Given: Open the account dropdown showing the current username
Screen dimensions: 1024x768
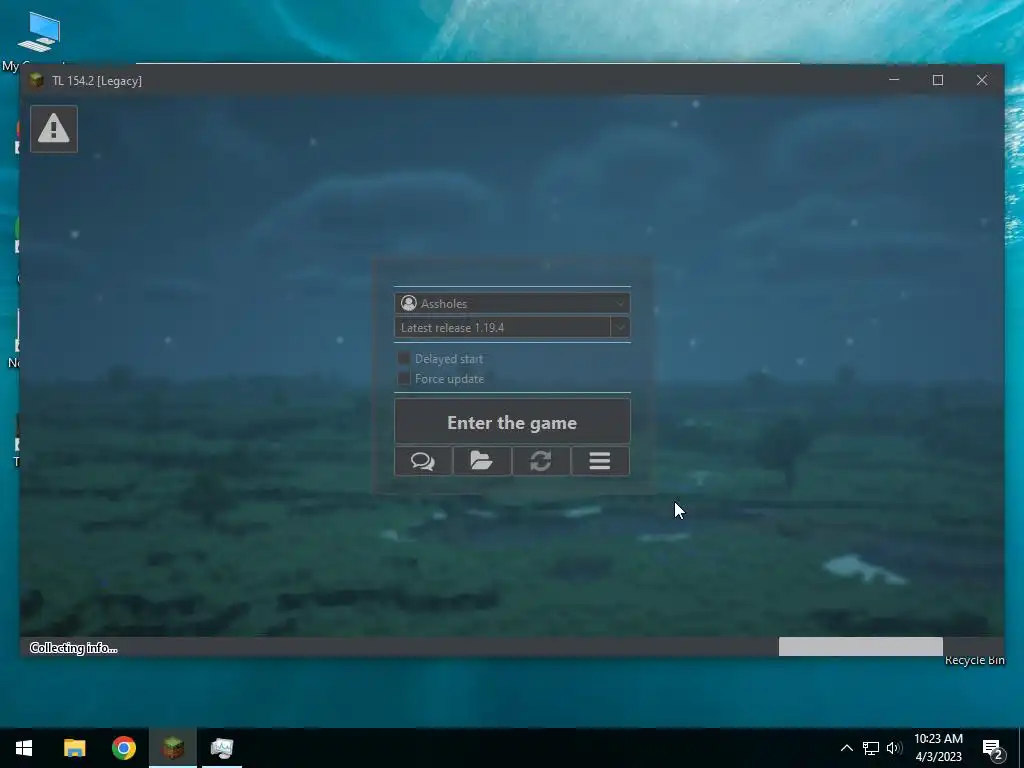Looking at the screenshot, I should [x=512, y=303].
